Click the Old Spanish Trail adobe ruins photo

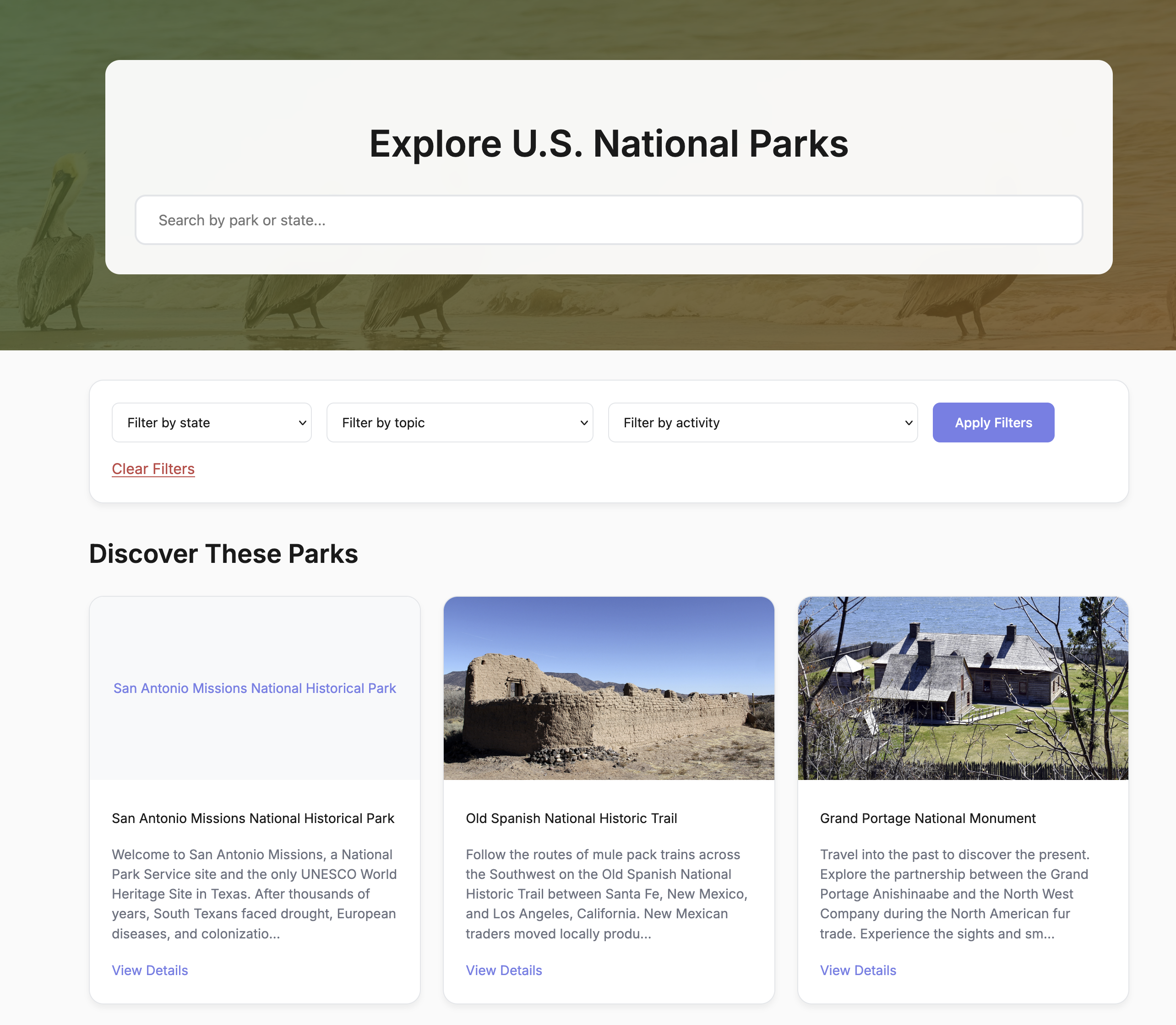coord(609,688)
